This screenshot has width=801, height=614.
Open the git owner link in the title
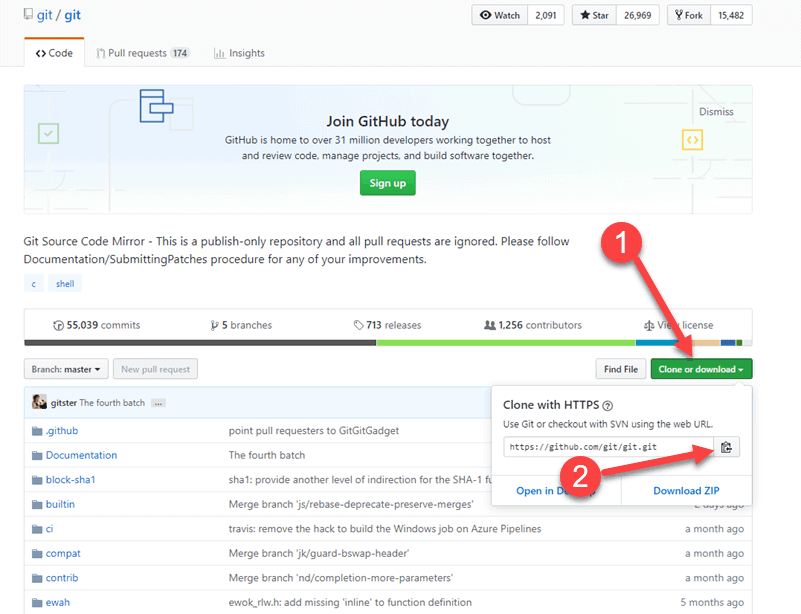point(44,15)
